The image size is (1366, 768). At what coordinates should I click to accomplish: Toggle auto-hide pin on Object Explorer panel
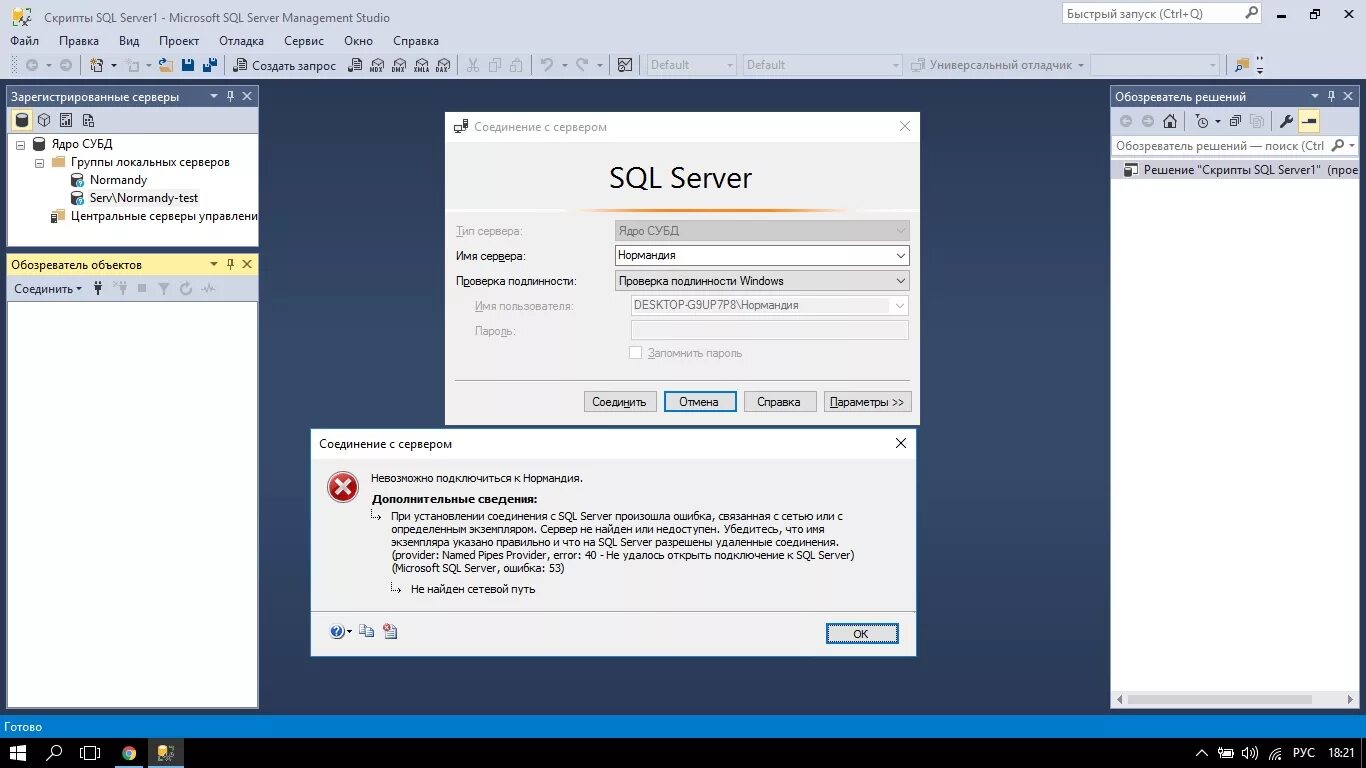click(230, 264)
